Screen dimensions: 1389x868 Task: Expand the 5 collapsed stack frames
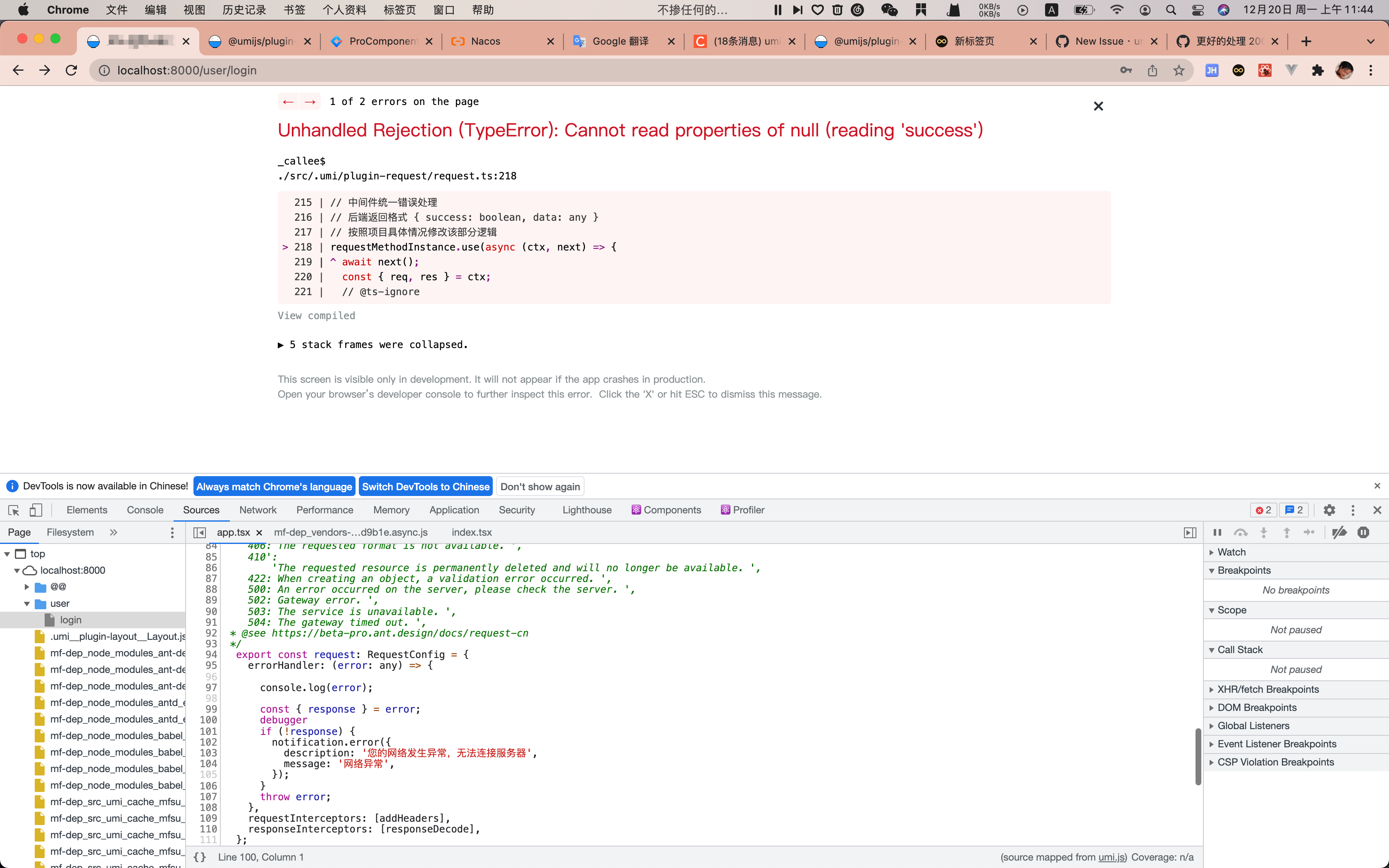point(373,344)
